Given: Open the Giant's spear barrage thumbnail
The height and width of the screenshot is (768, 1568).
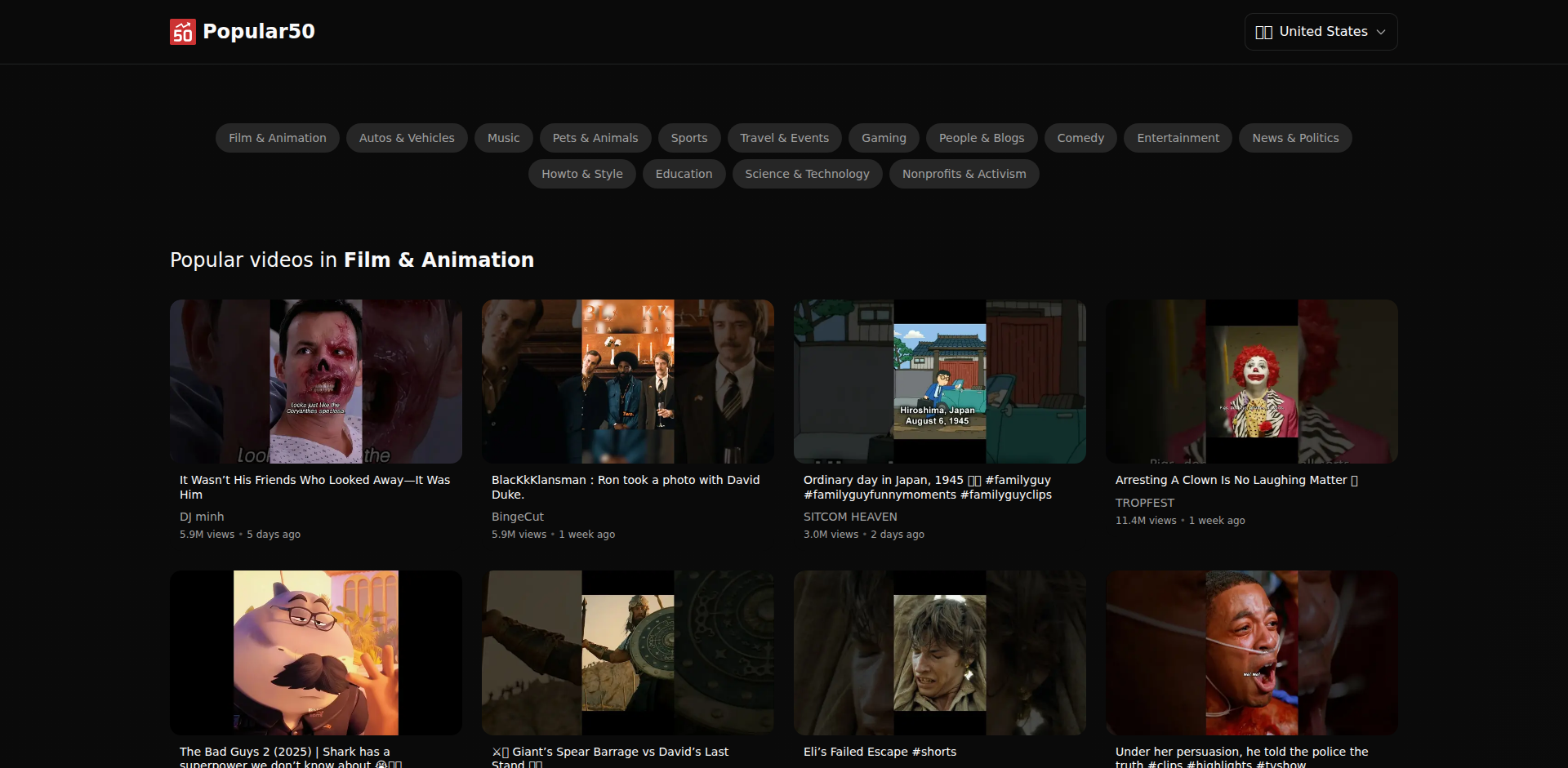Looking at the screenshot, I should [628, 653].
